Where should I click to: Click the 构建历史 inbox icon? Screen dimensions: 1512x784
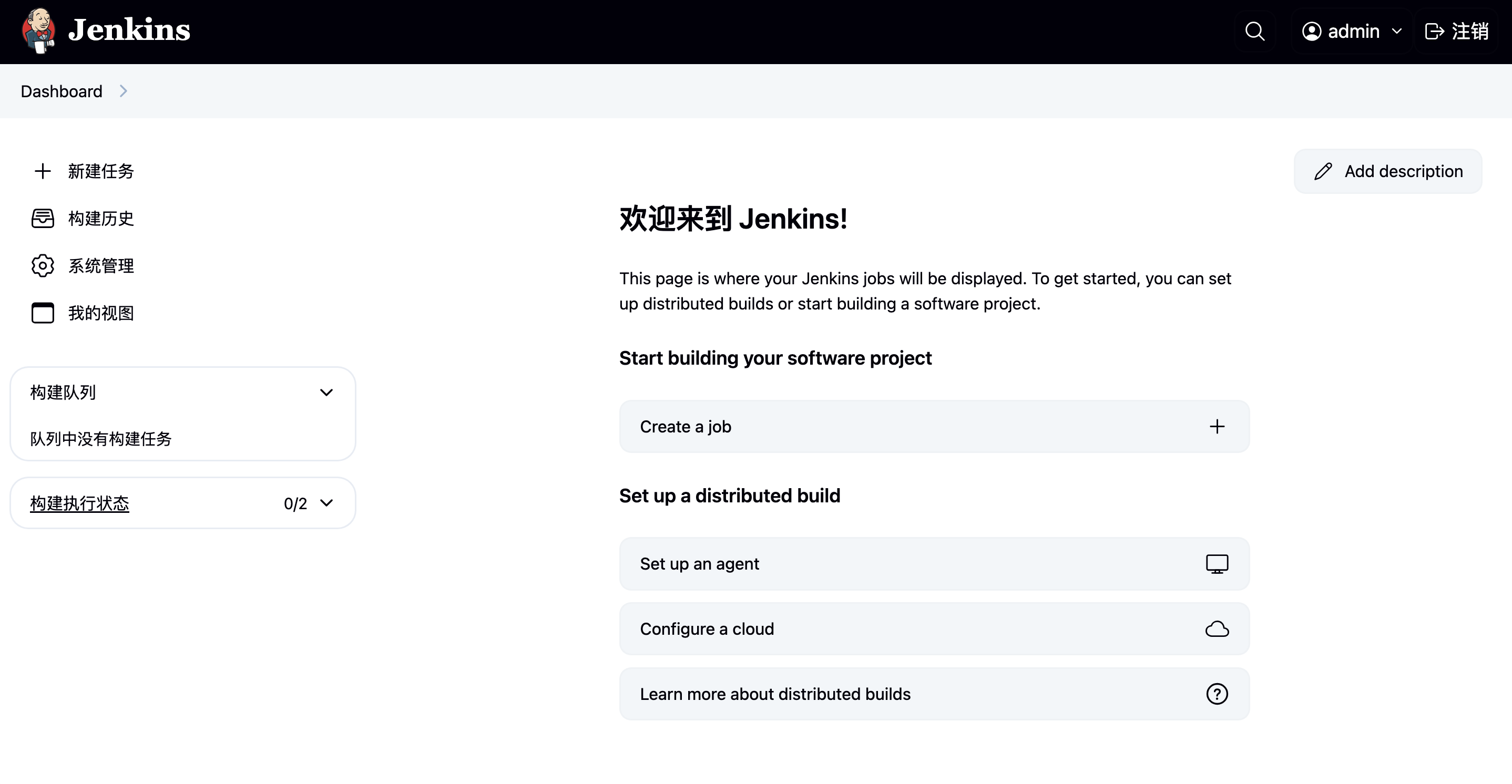[42, 218]
